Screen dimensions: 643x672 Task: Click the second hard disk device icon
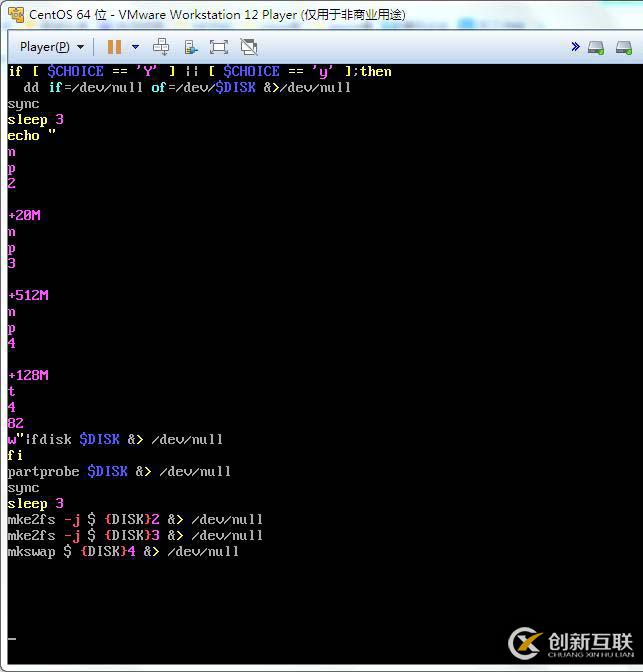coord(624,47)
